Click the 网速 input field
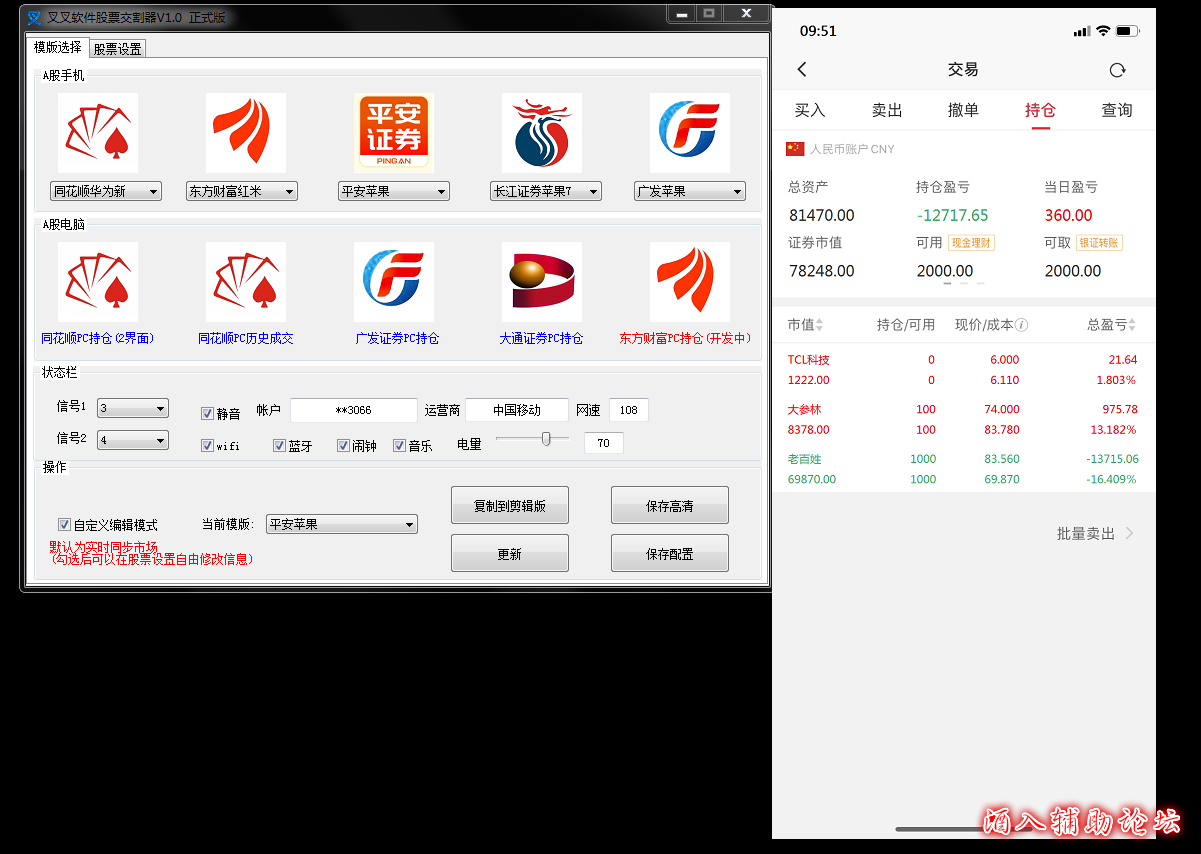Viewport: 1201px width, 854px height. tap(629, 410)
